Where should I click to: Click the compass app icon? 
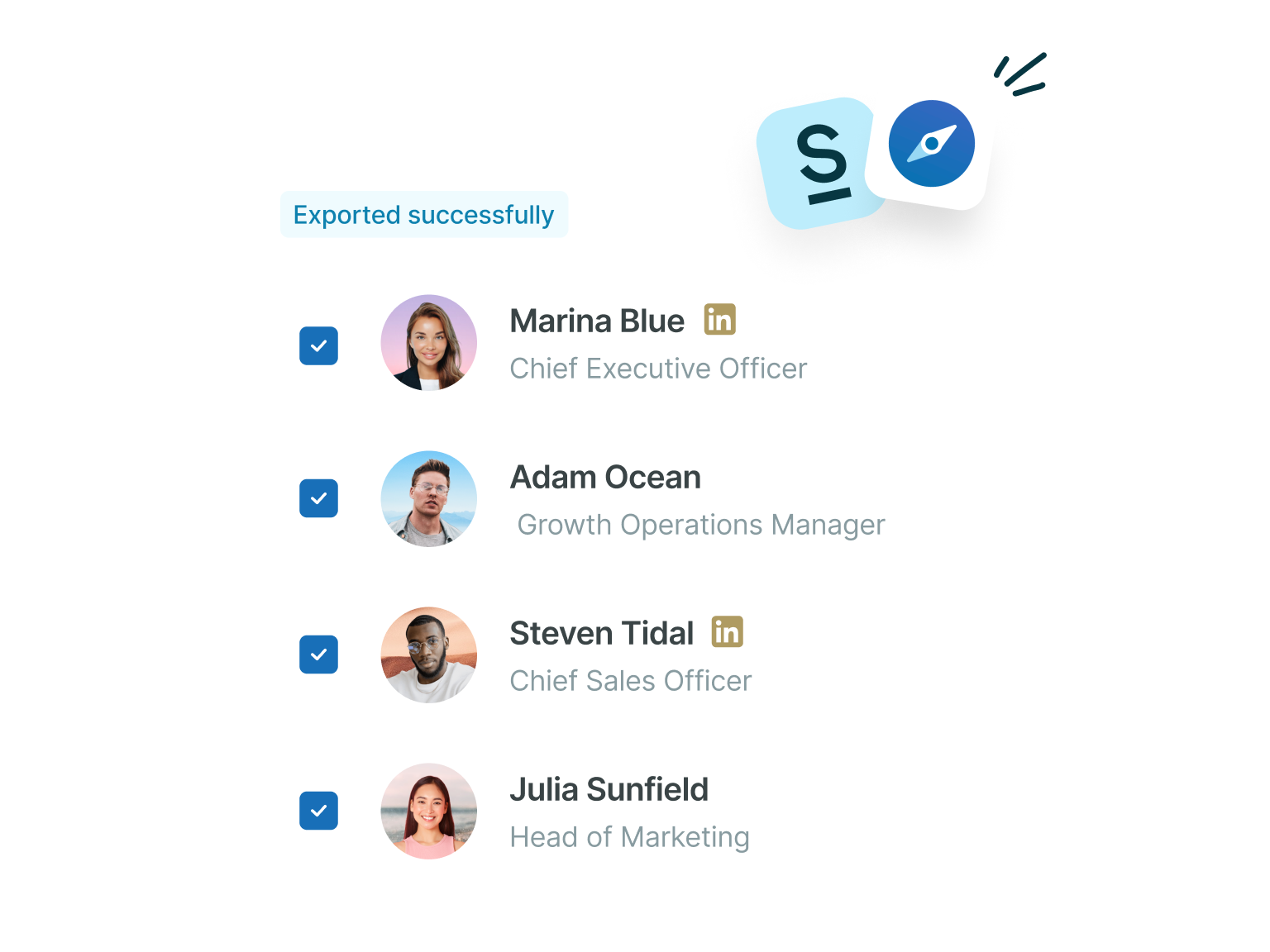pyautogui.click(x=931, y=143)
